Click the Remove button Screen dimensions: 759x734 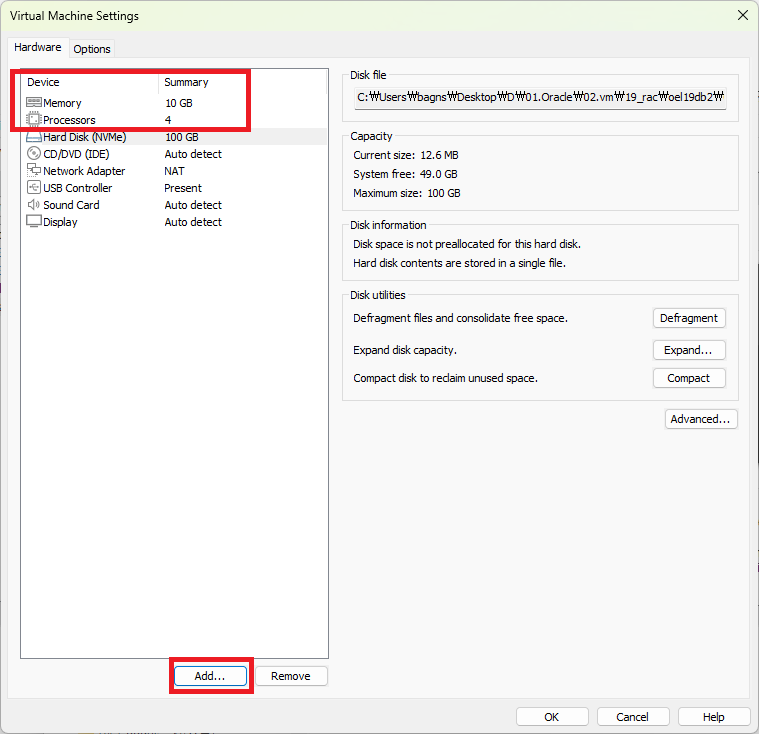(x=291, y=676)
